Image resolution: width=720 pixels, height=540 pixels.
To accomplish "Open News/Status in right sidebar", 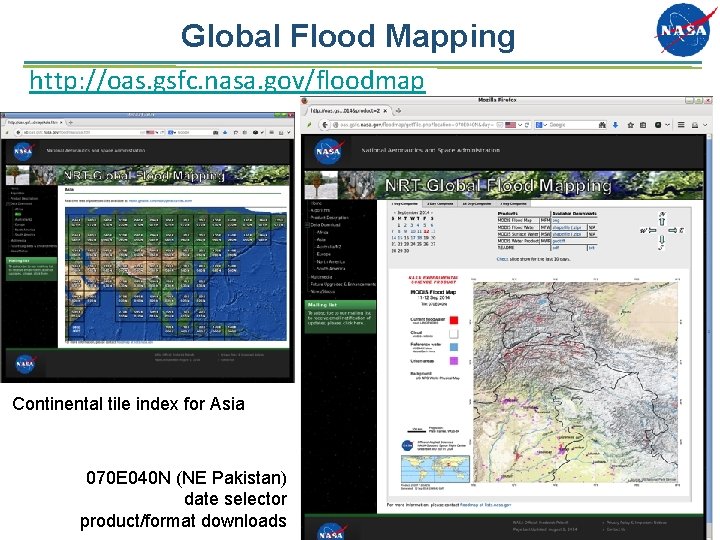I will pos(323,292).
